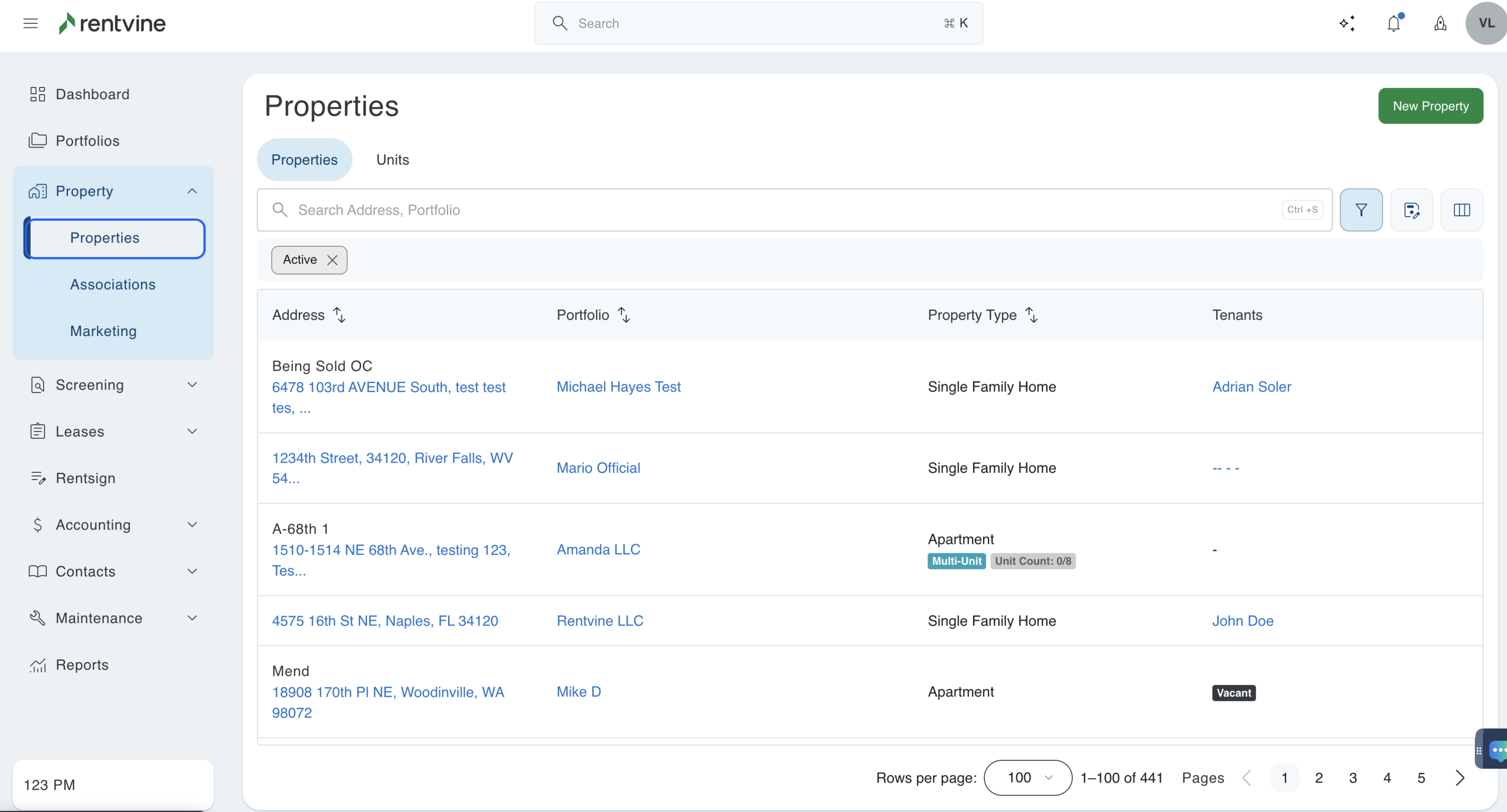Open the hamburger menu icon
Image resolution: width=1507 pixels, height=812 pixels.
point(30,23)
